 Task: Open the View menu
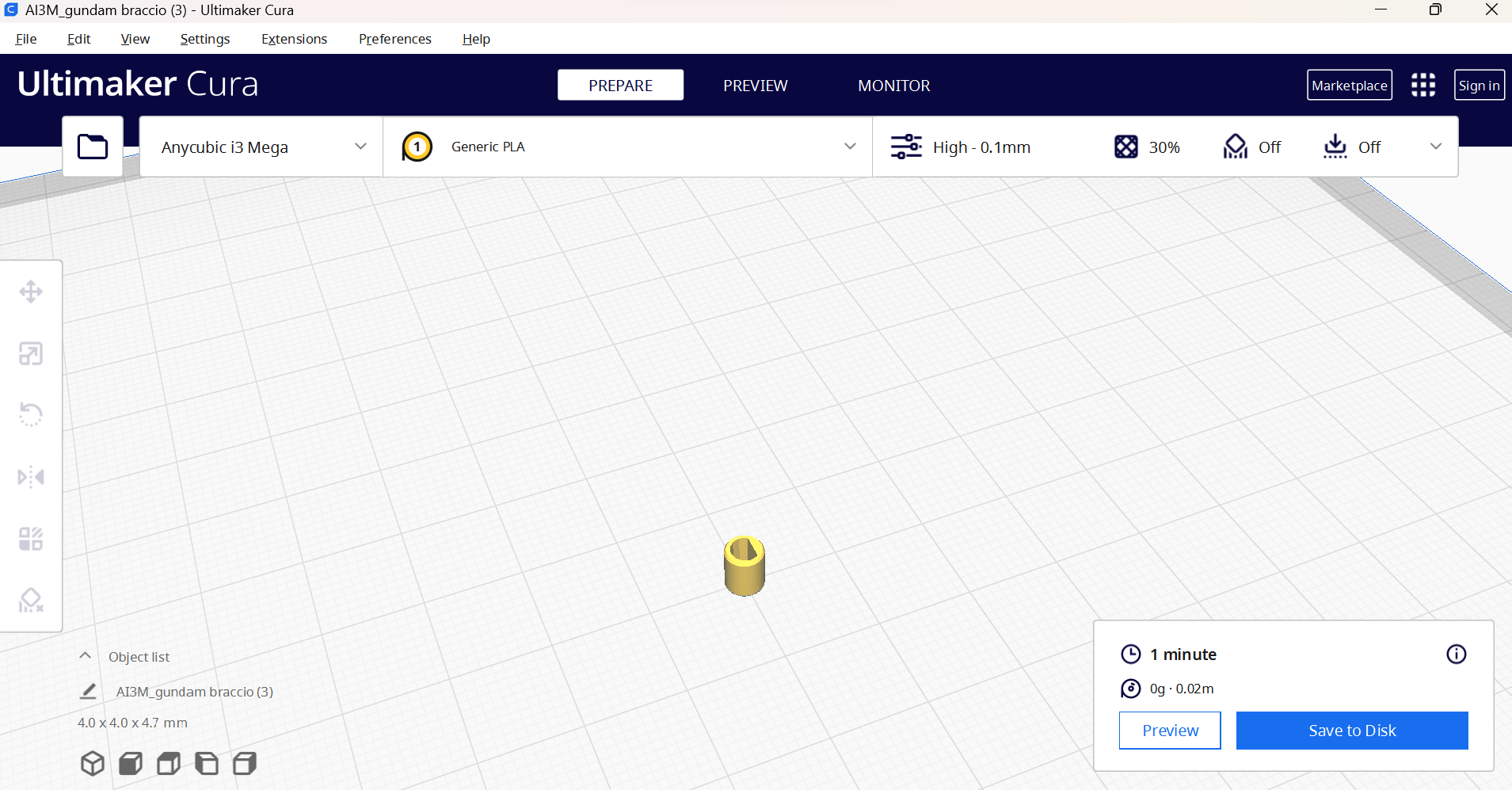(135, 39)
